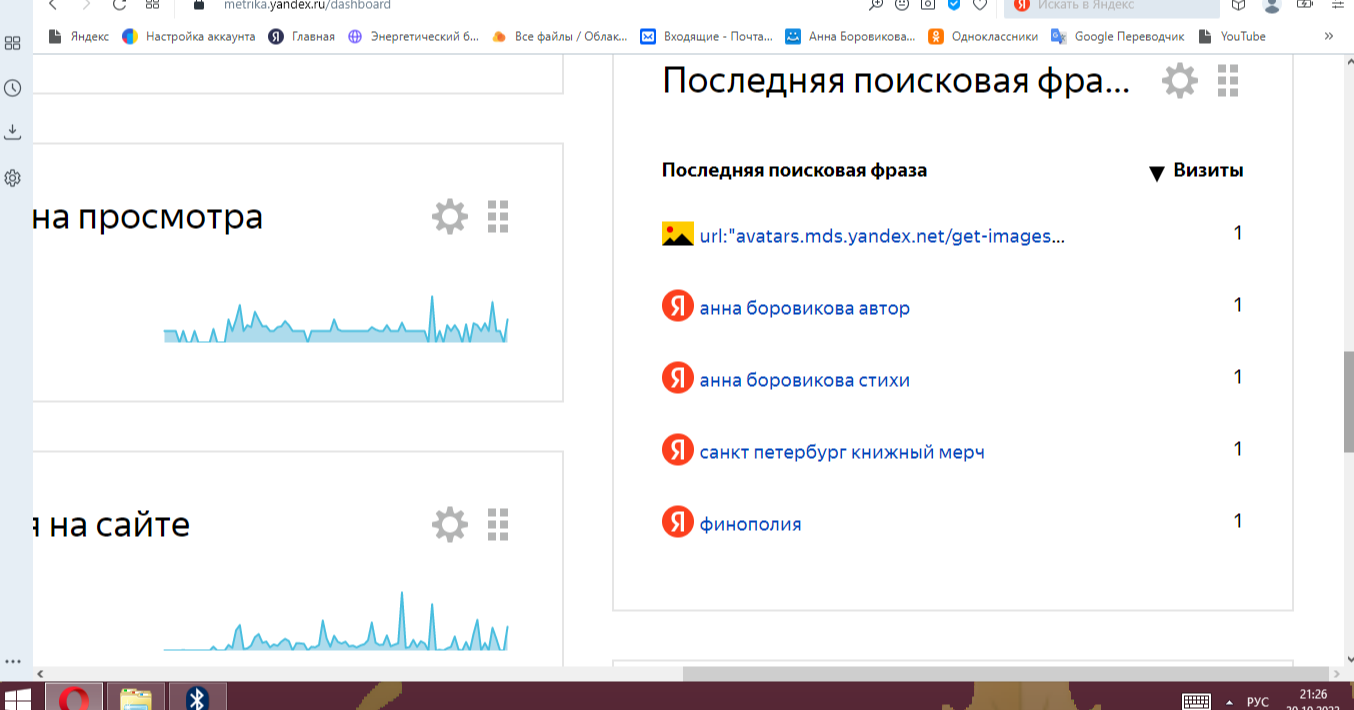Open 'Яндекс' bookmark
The width and height of the screenshot is (1354, 710).
click(x=79, y=37)
